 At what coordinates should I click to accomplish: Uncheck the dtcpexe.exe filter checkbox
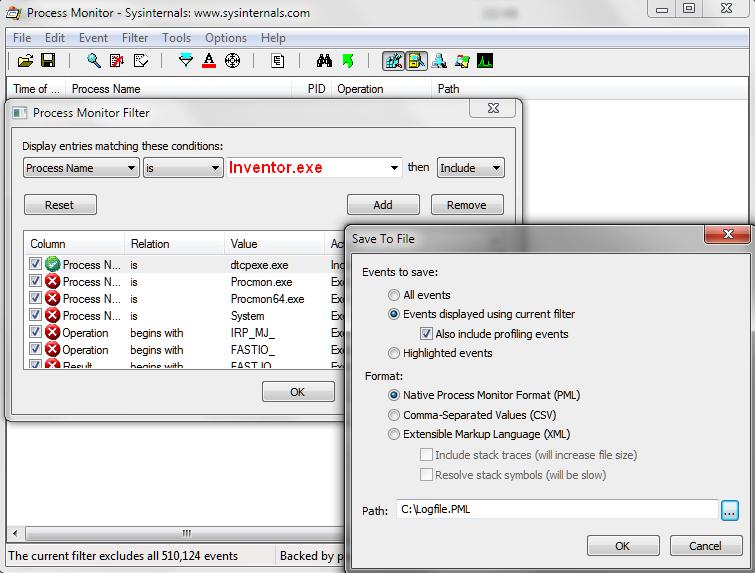[x=35, y=263]
